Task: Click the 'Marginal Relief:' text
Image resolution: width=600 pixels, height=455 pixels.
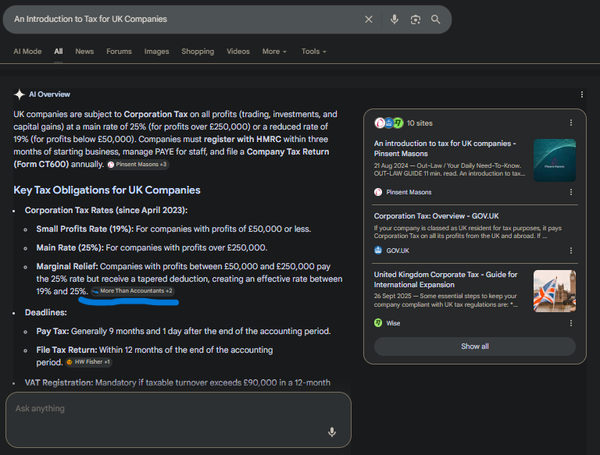Action: click(67, 266)
